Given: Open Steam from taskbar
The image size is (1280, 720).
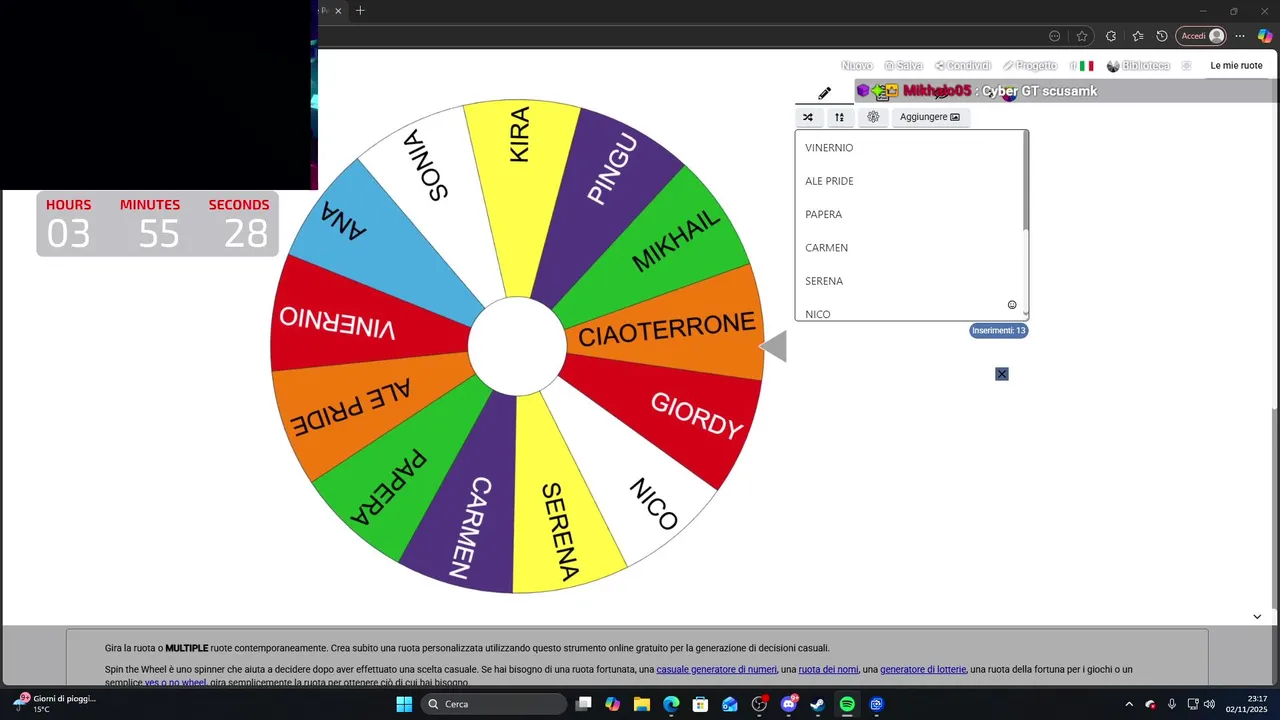Looking at the screenshot, I should (817, 704).
